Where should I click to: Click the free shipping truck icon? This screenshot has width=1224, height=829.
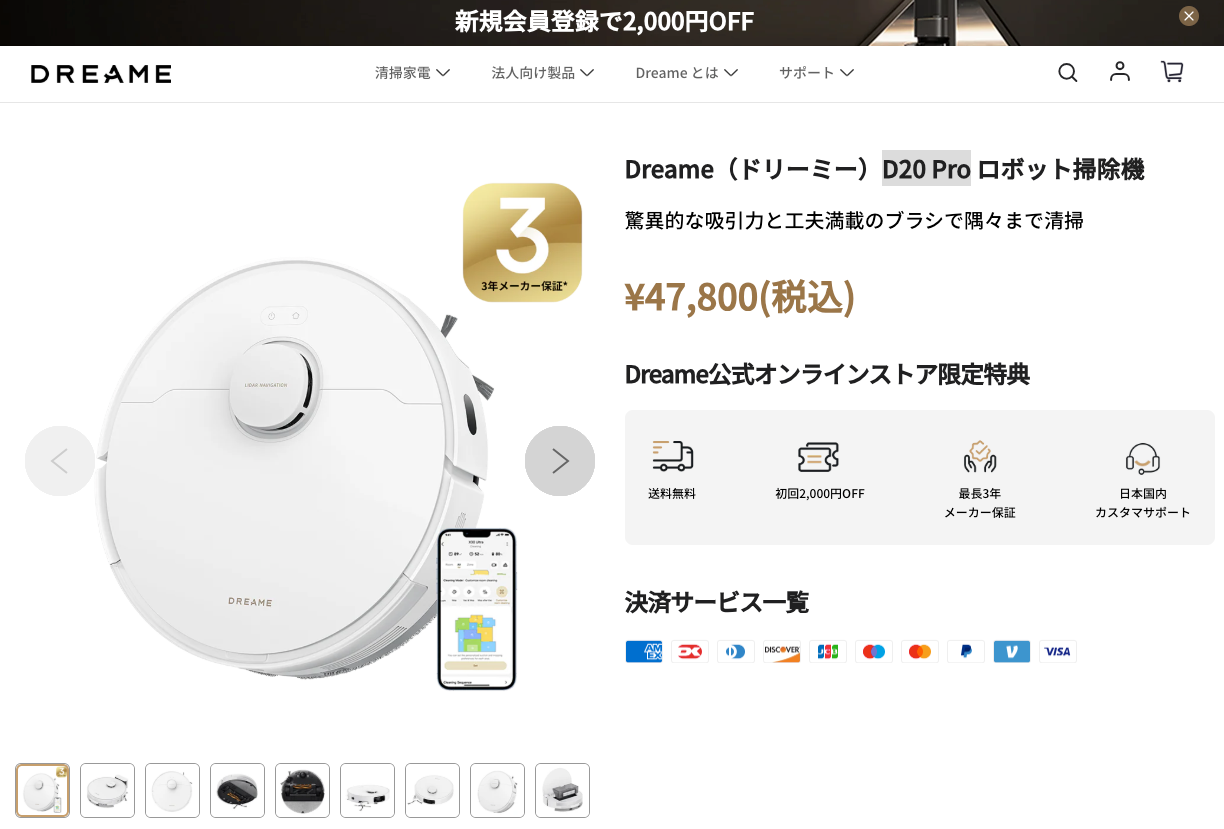pyautogui.click(x=672, y=456)
